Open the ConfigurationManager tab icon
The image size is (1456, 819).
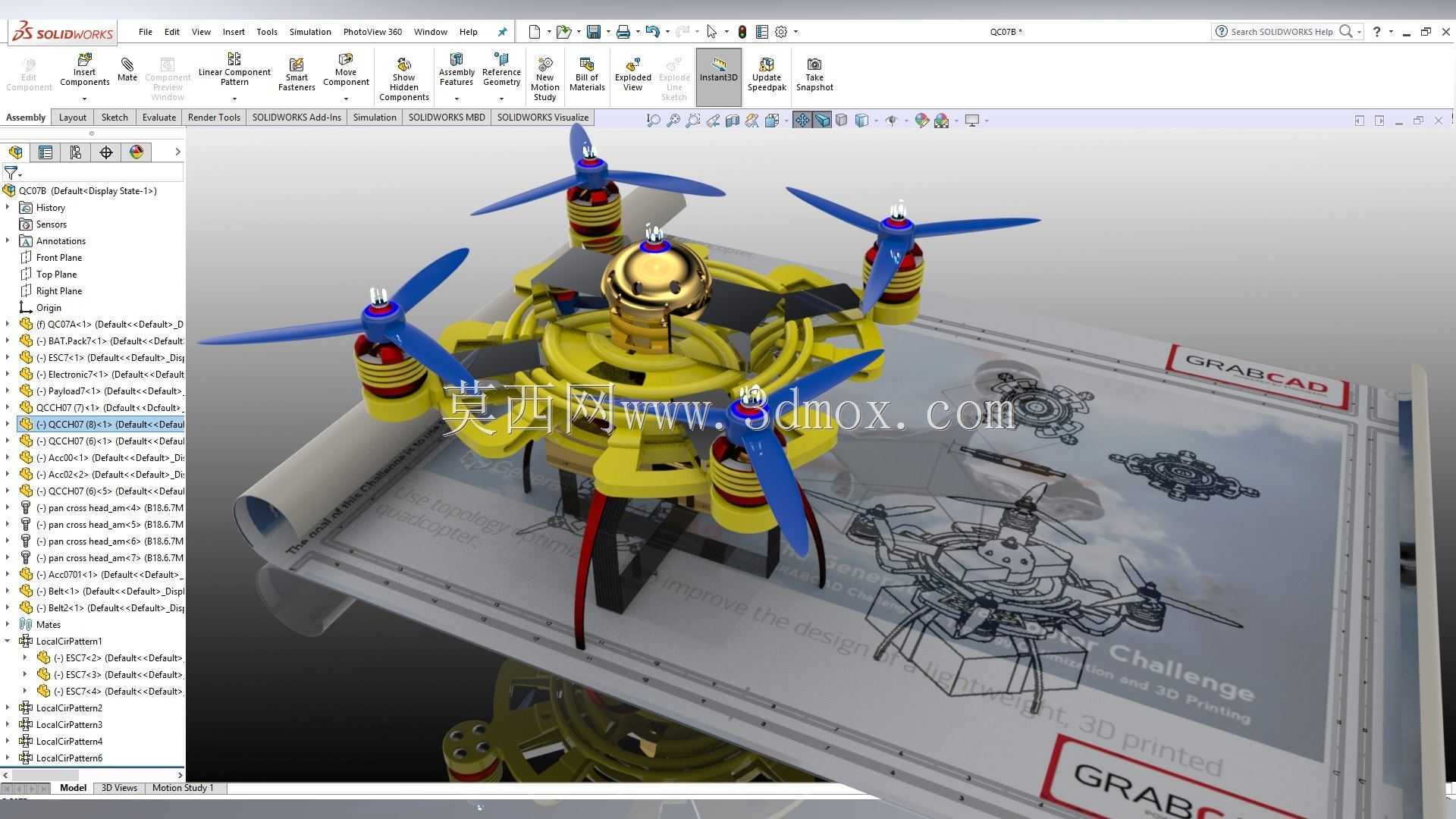[76, 152]
